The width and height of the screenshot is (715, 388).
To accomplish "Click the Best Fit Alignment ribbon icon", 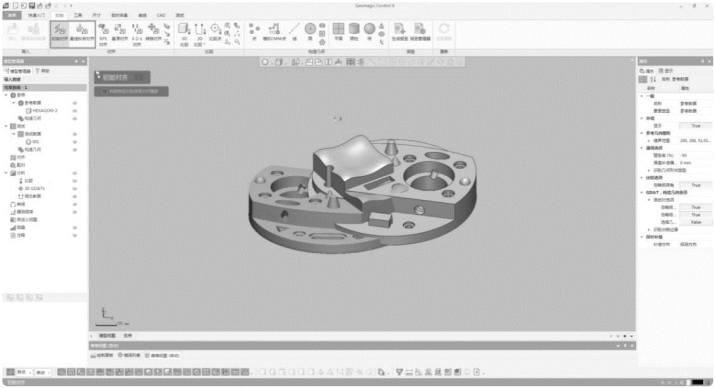I will point(82,33).
